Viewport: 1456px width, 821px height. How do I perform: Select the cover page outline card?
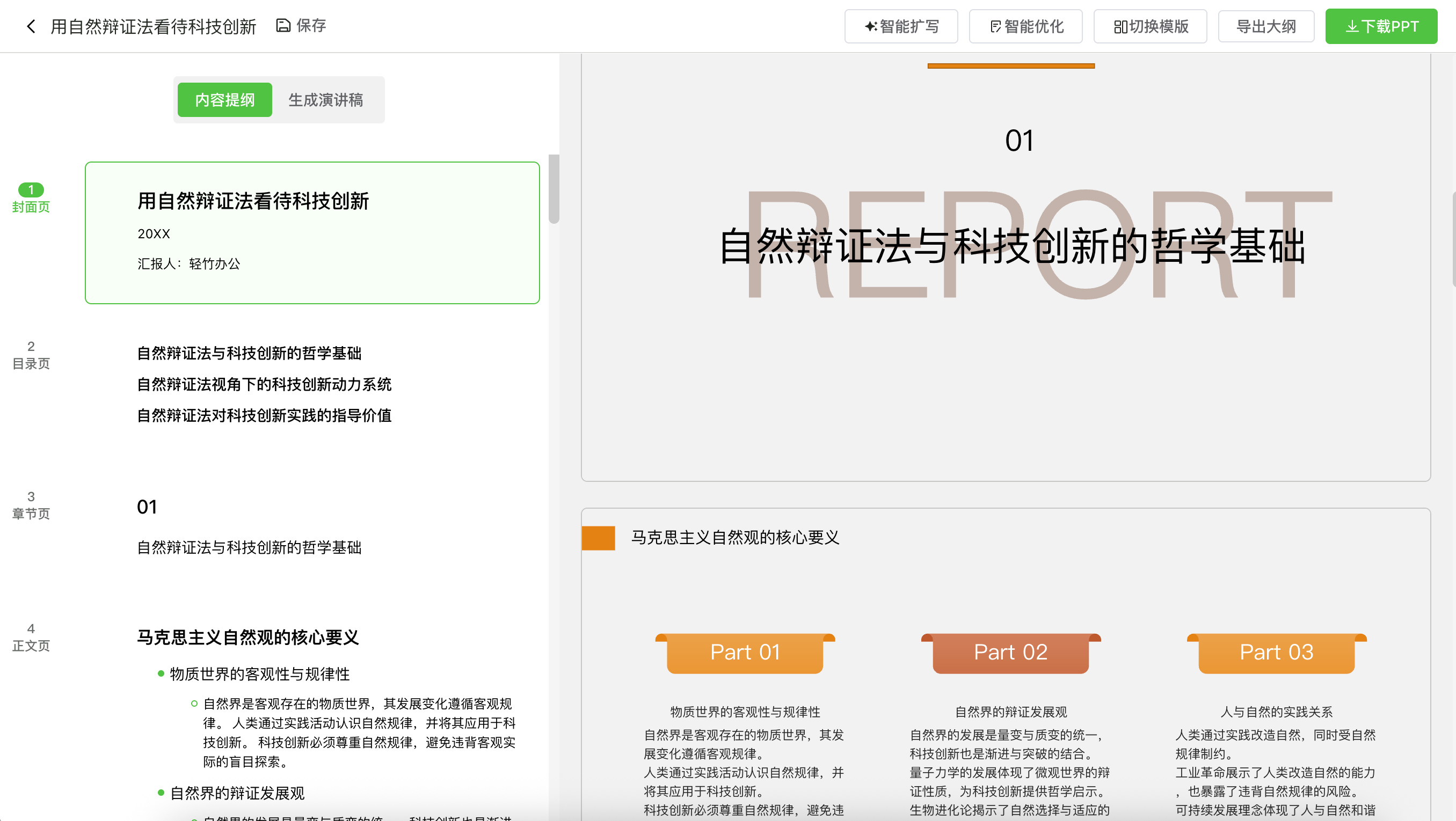312,233
